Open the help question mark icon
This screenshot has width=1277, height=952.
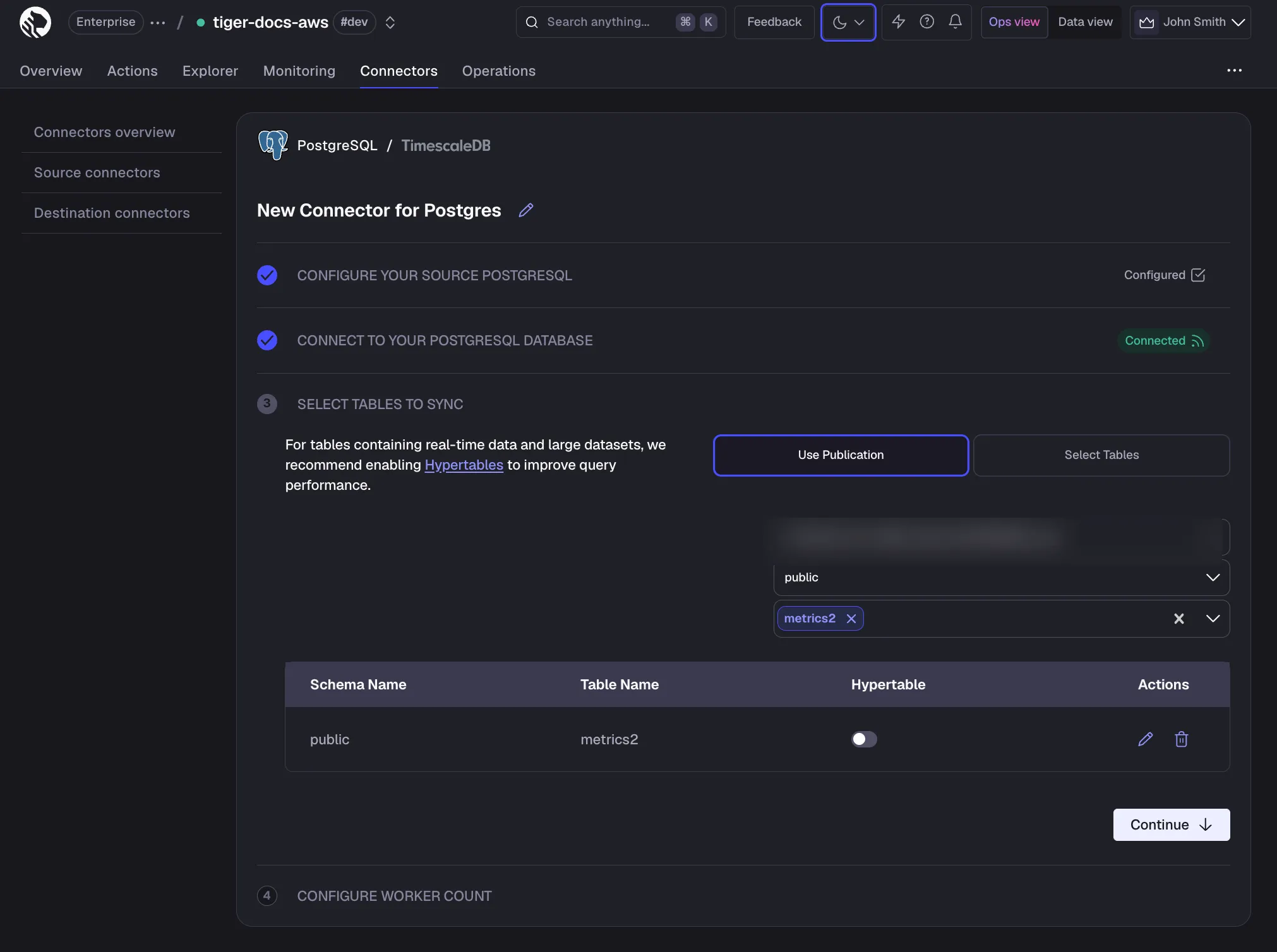point(926,22)
